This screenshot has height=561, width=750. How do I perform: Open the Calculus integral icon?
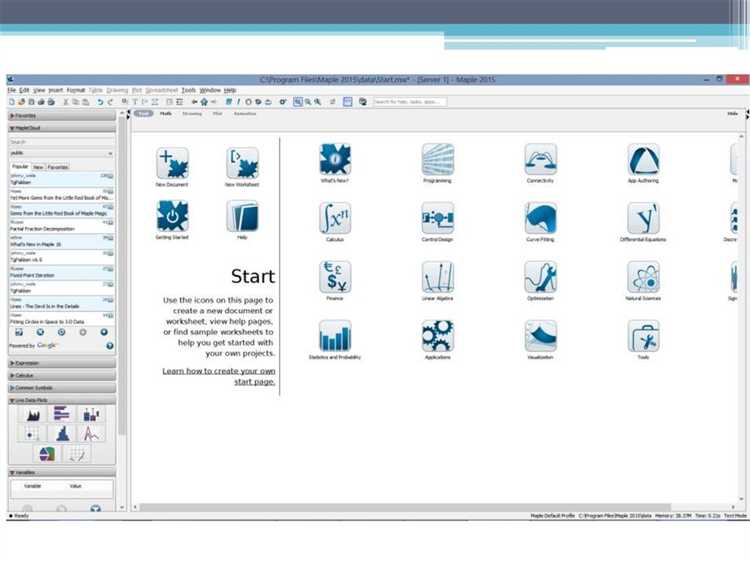pyautogui.click(x=335, y=218)
